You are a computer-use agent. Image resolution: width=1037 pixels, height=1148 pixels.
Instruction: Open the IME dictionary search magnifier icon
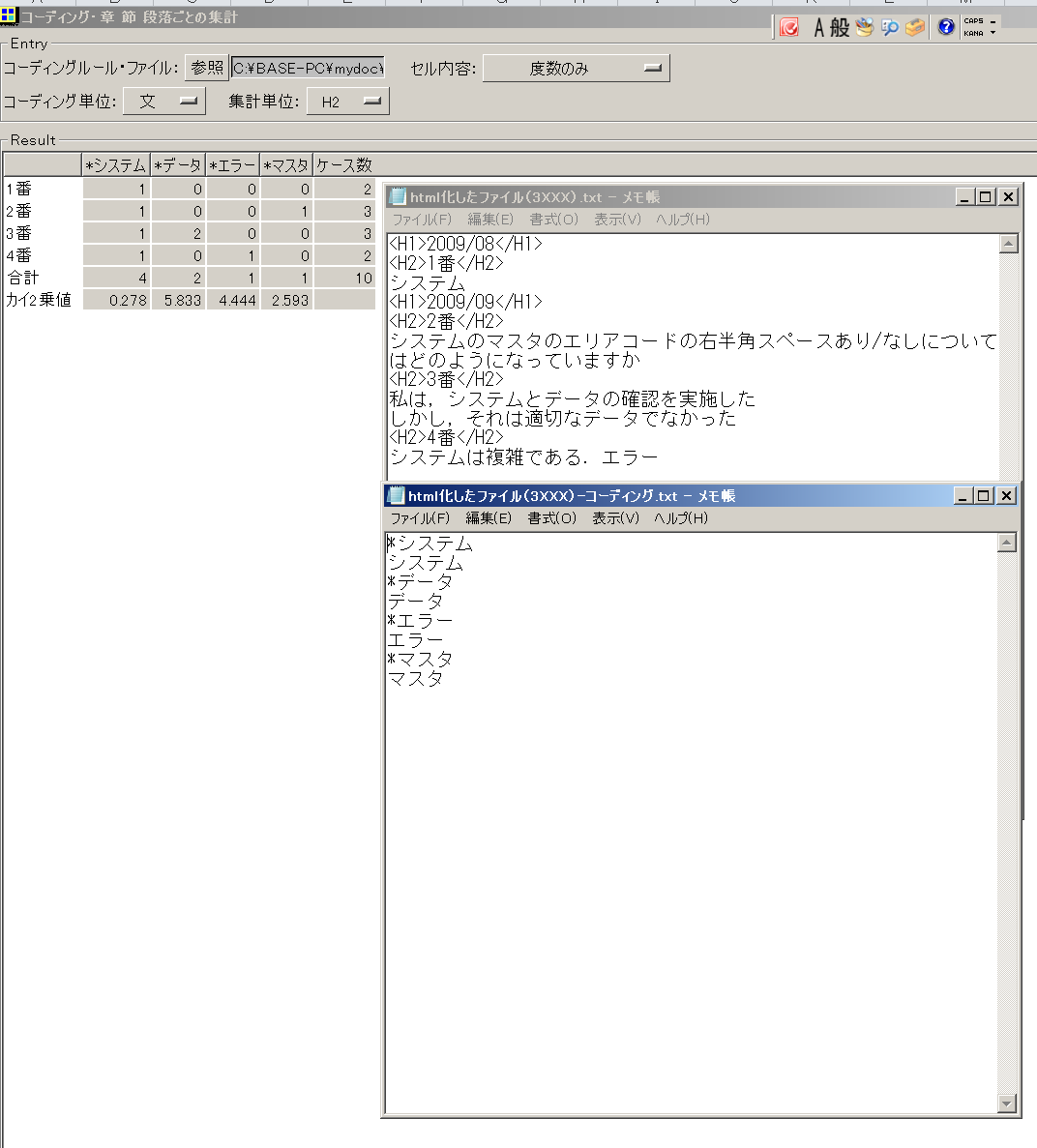coord(890,28)
